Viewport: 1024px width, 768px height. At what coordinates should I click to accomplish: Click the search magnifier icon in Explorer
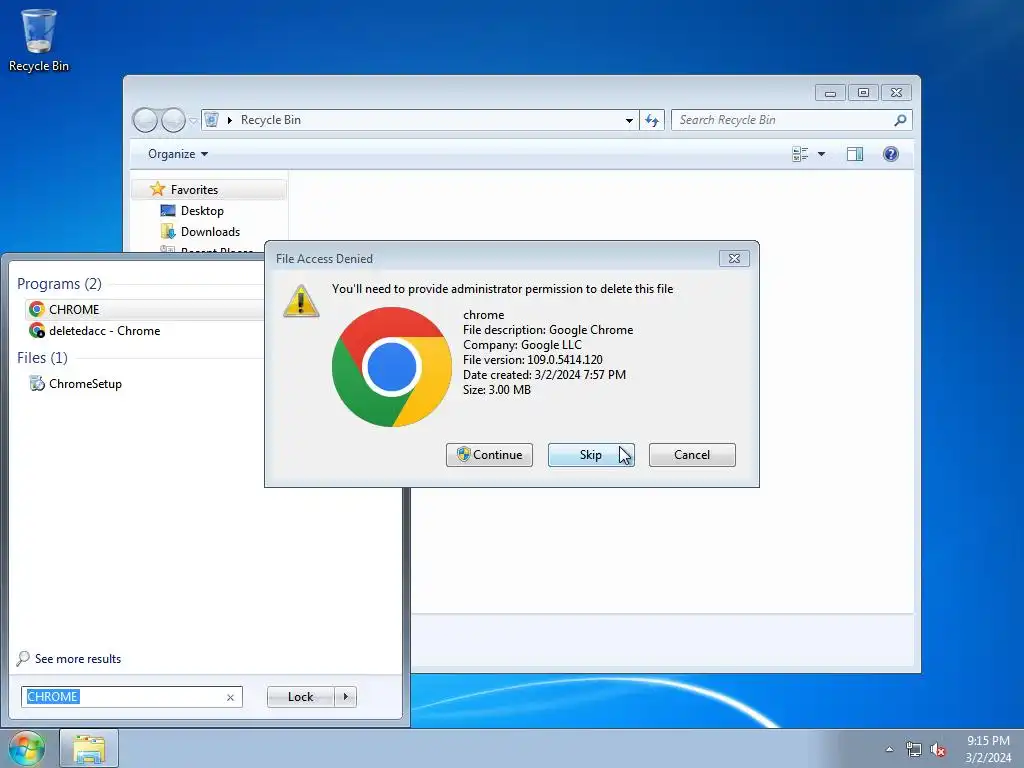pyautogui.click(x=901, y=120)
